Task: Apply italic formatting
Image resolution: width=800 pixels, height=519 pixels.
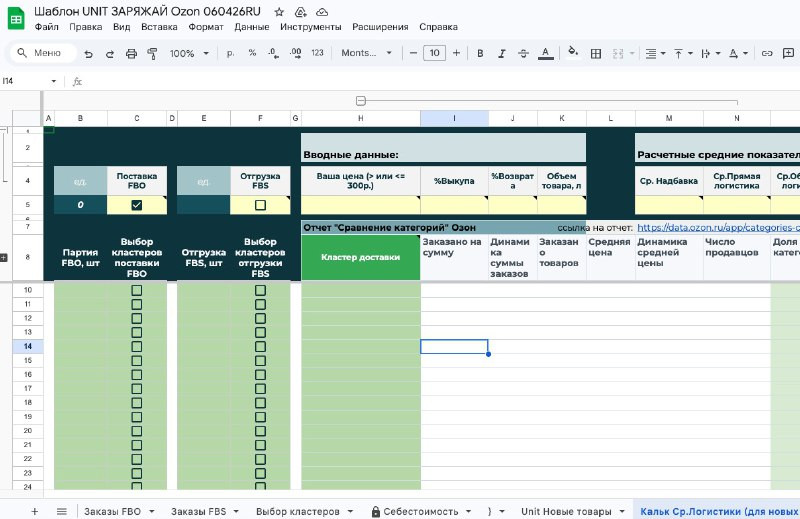Action: tap(502, 53)
